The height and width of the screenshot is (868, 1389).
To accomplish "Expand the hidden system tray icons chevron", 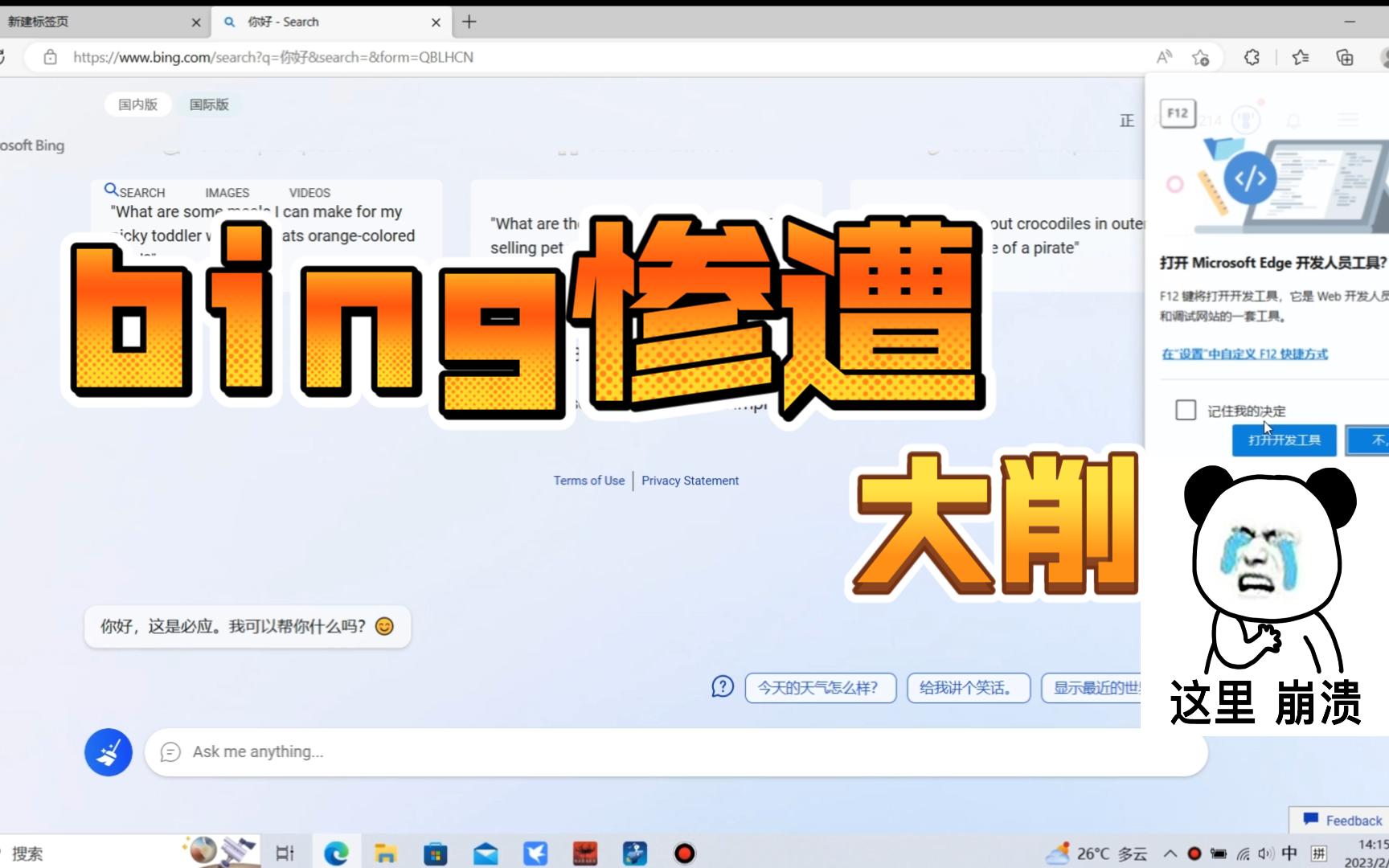I will coord(1170,854).
